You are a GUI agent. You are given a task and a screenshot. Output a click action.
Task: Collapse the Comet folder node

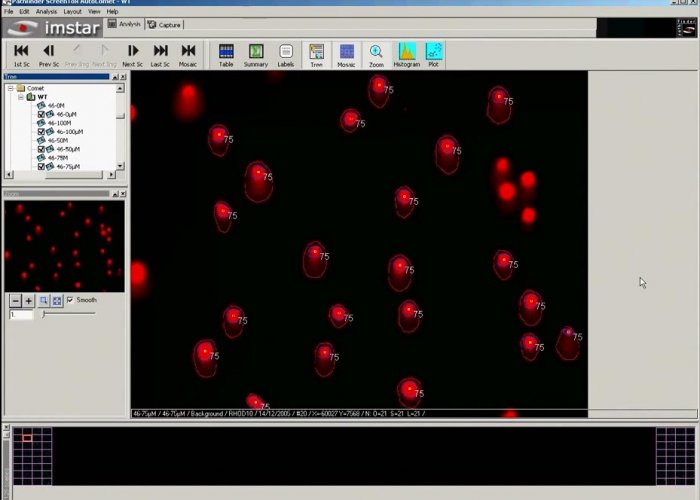click(11, 88)
